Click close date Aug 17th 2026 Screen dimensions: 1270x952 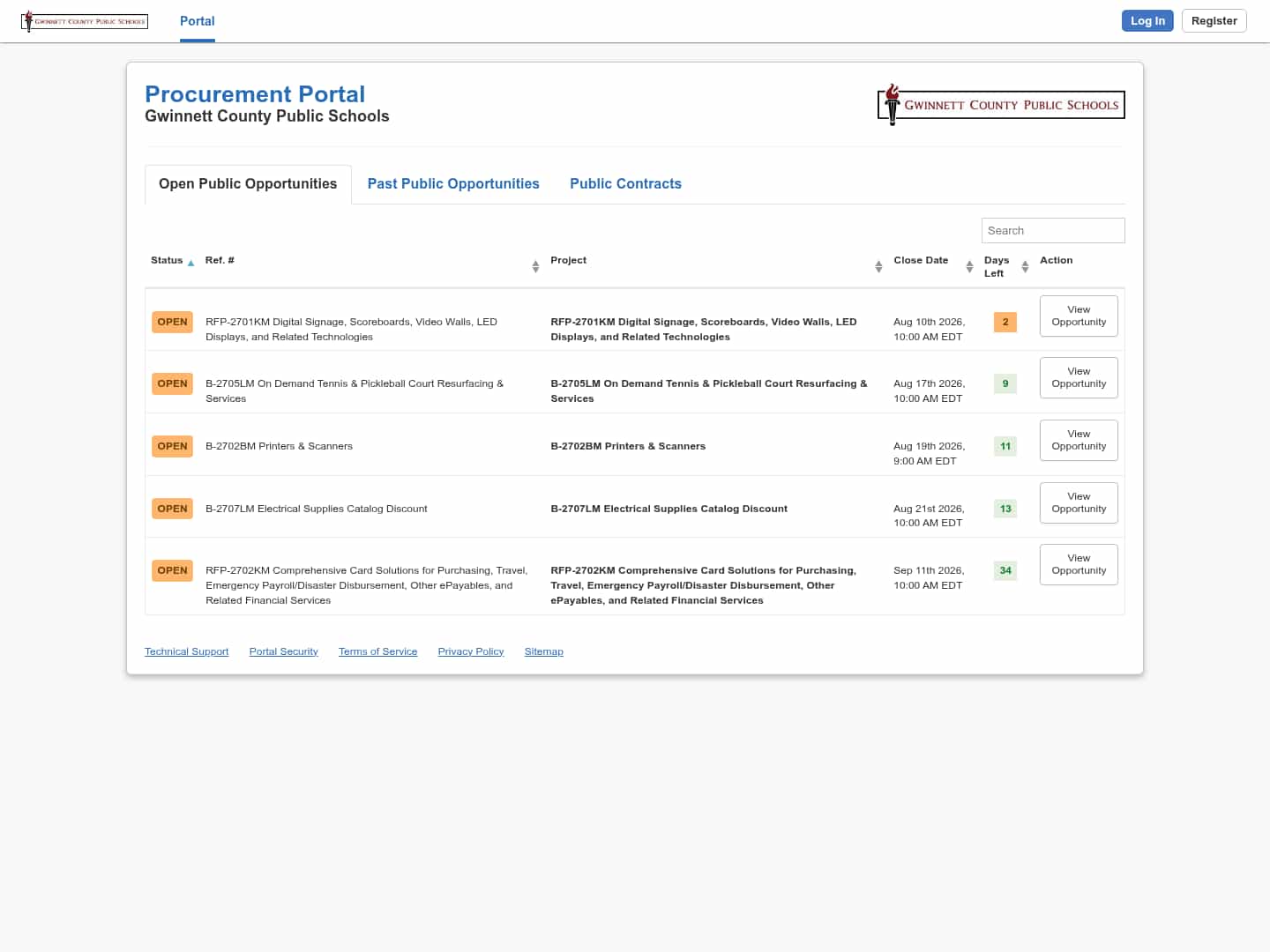[x=929, y=390]
